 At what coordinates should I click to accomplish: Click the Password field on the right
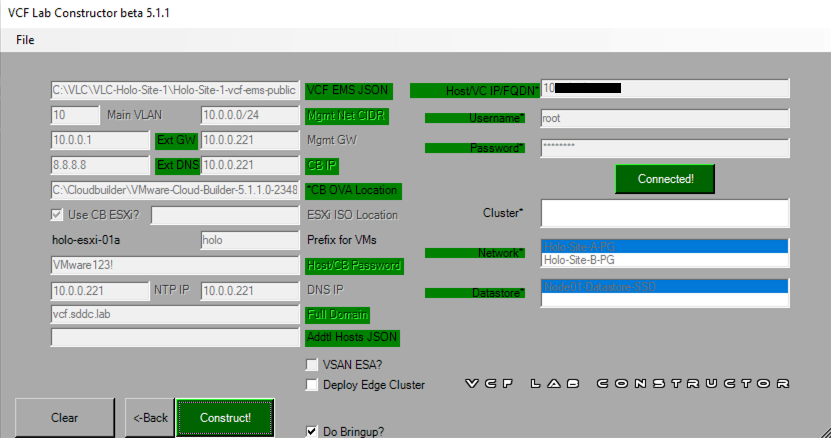(x=664, y=148)
